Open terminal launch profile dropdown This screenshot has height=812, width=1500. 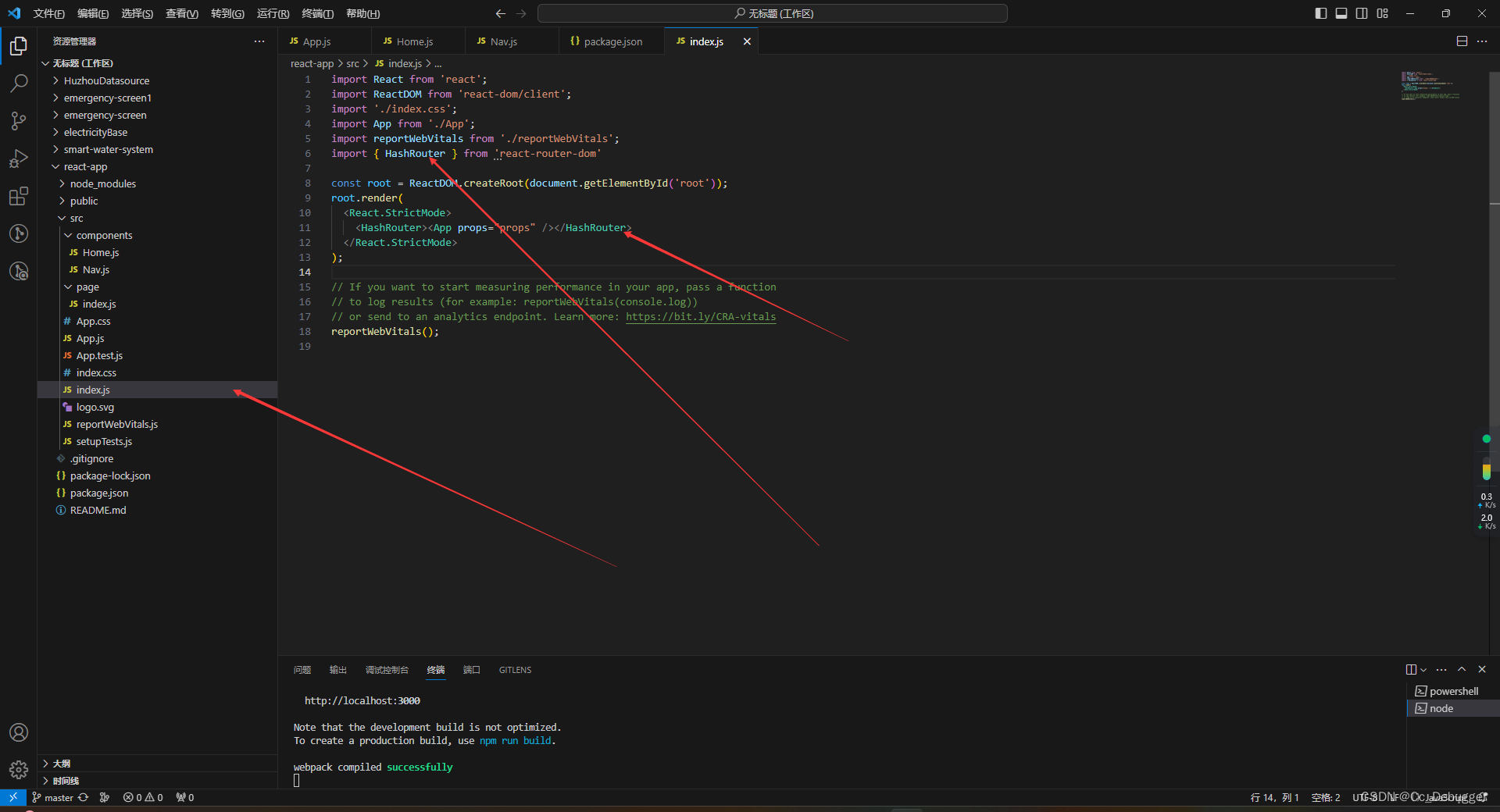(x=1423, y=669)
